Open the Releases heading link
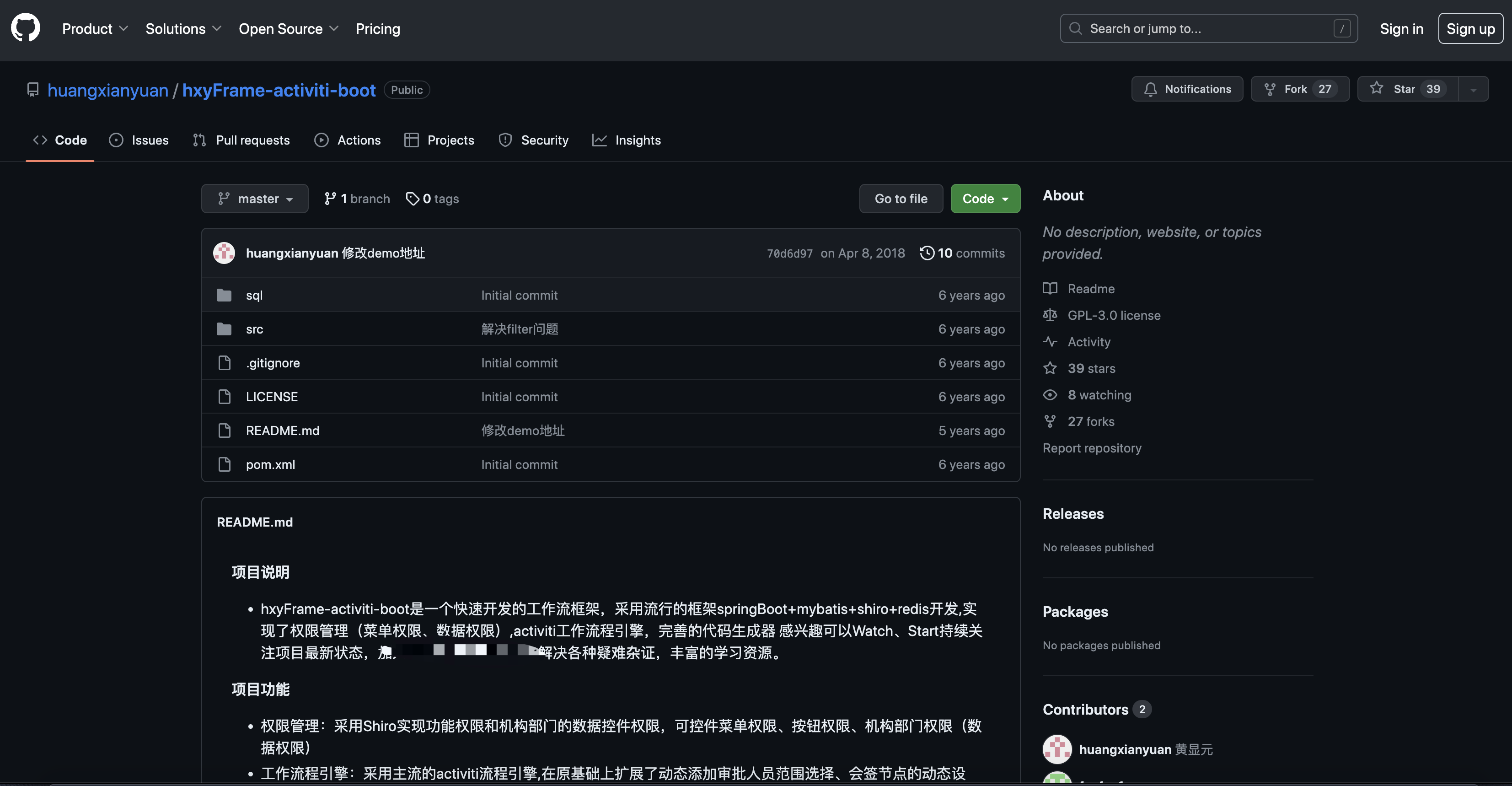Screen dimensions: 1512x786 pyautogui.click(x=1073, y=514)
